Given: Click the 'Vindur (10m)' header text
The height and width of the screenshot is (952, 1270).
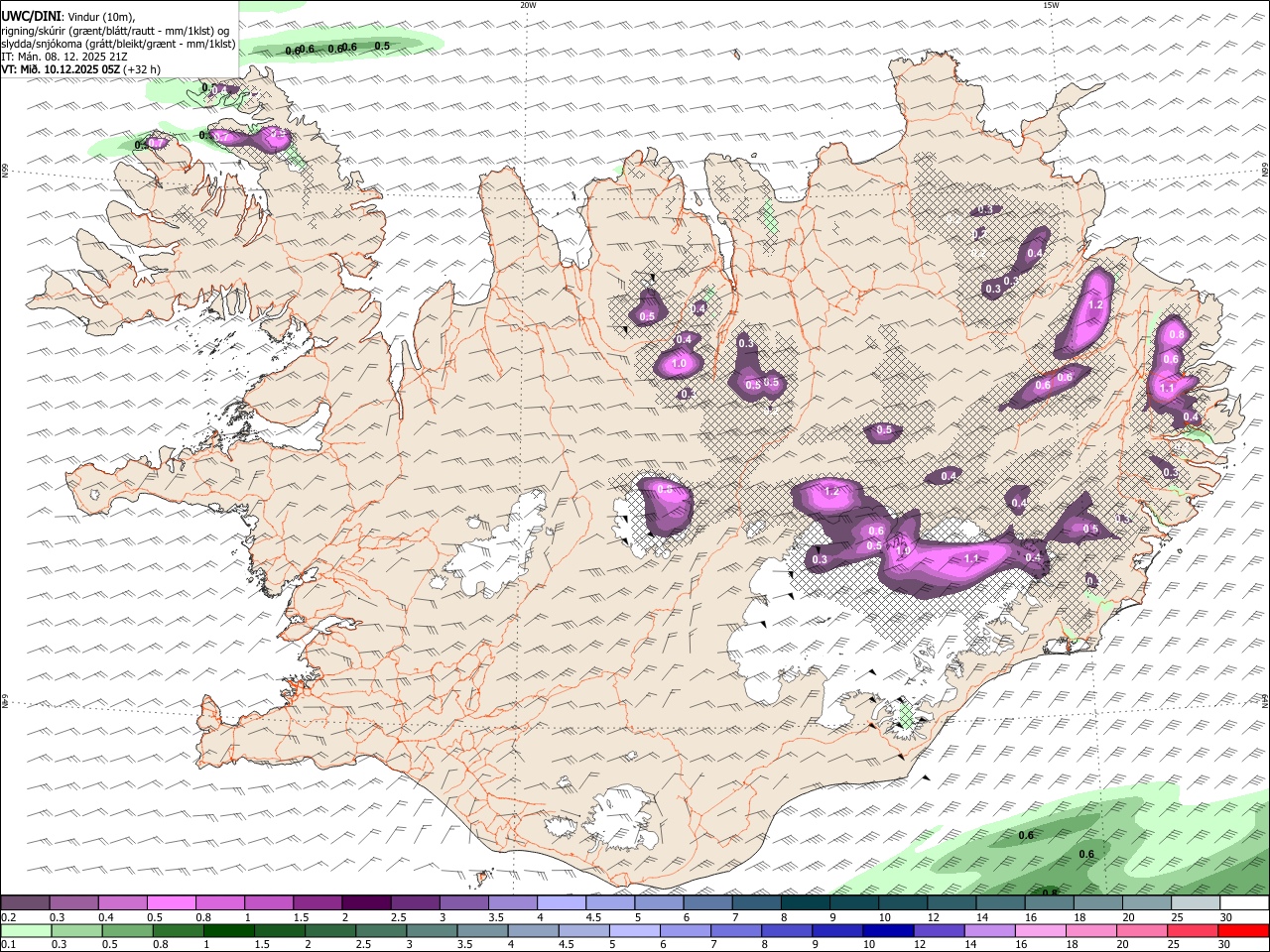Looking at the screenshot, I should (x=101, y=17).
